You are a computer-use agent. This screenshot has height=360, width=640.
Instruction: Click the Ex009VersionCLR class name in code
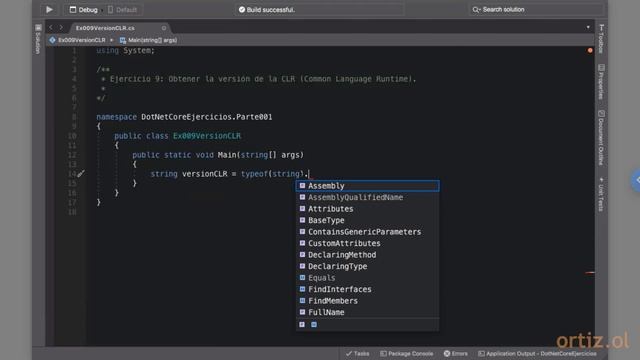(207, 136)
